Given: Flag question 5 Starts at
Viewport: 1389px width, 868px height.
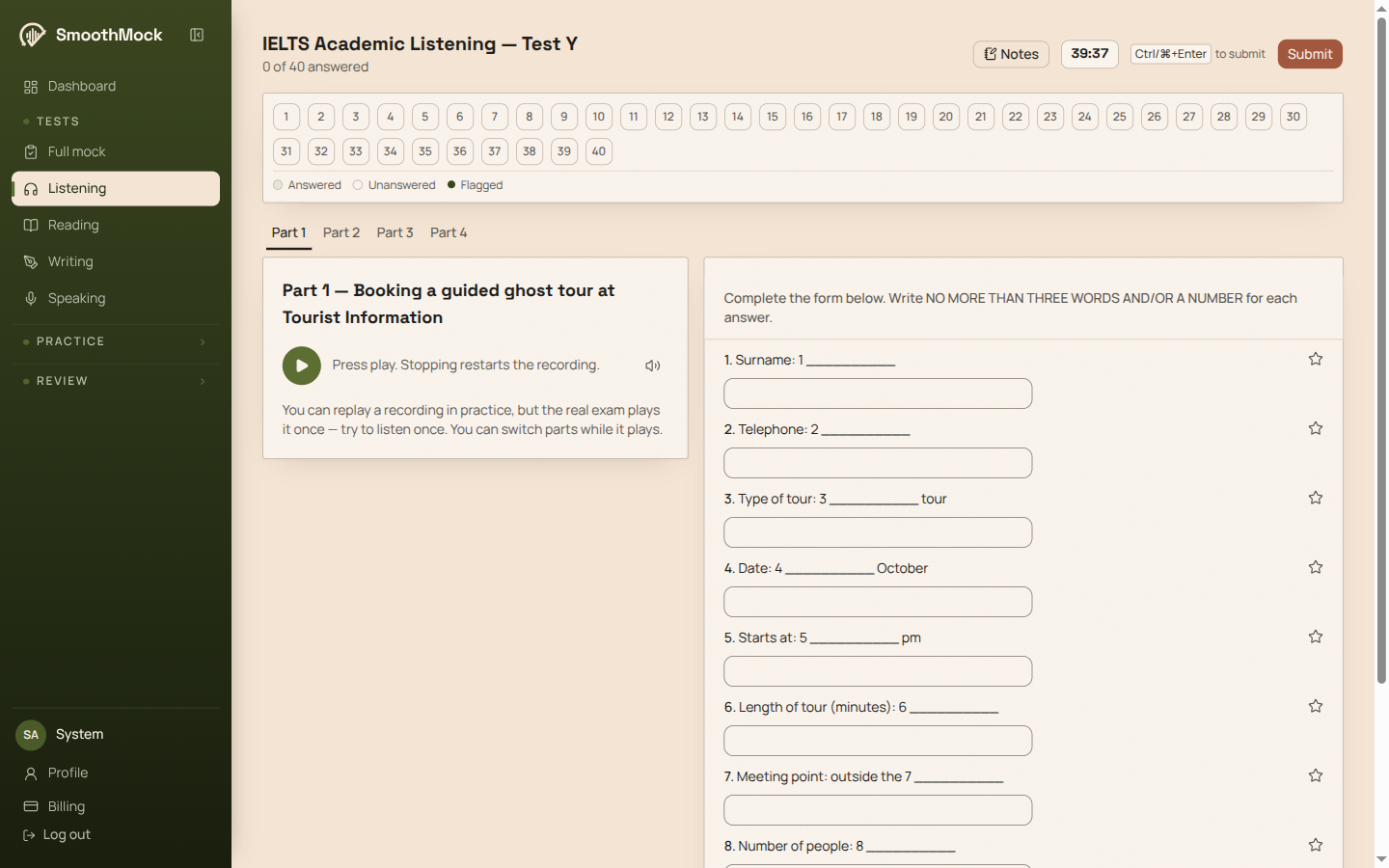Looking at the screenshot, I should click(x=1316, y=637).
